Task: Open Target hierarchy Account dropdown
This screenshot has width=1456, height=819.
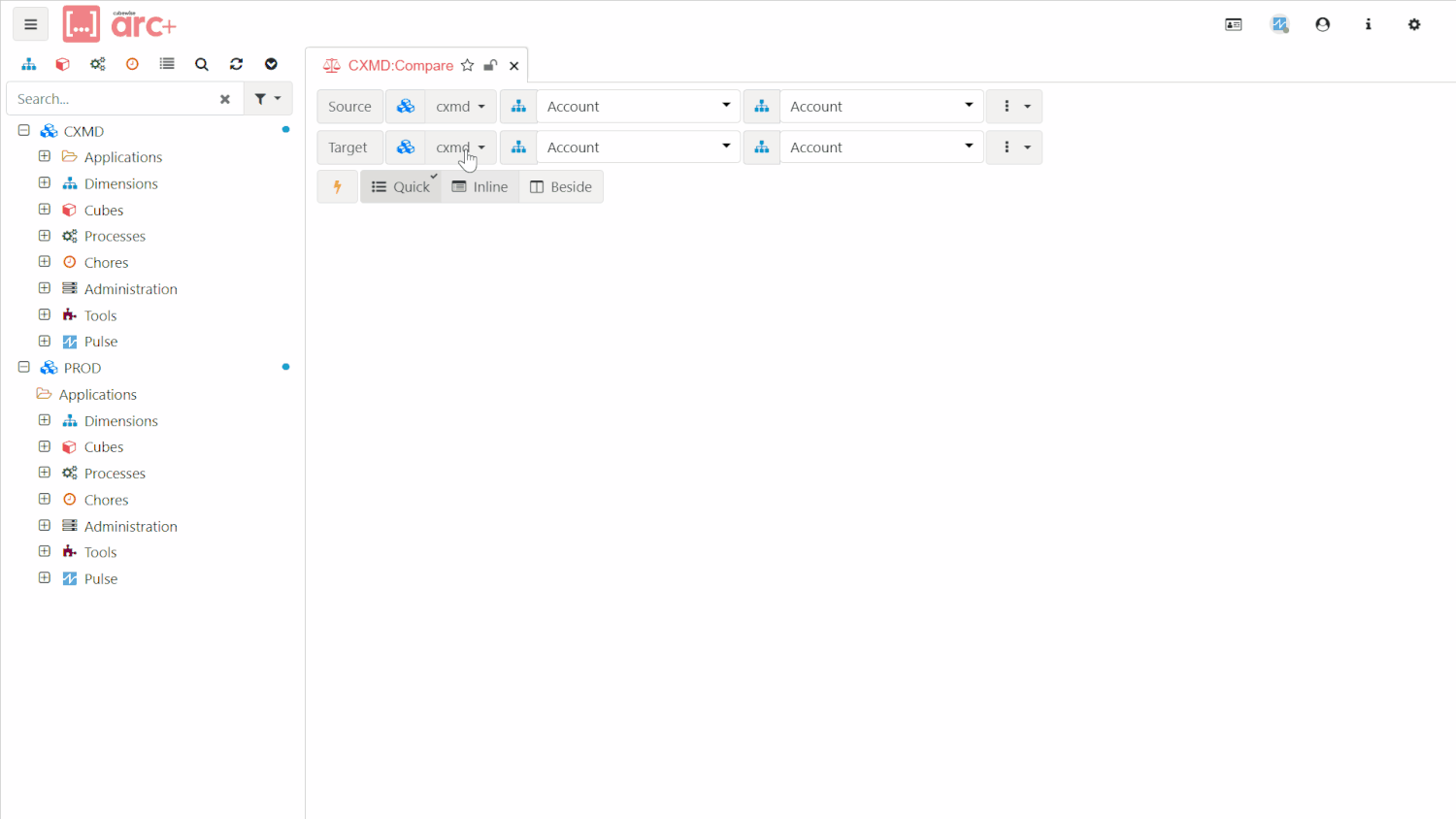Action: coord(881,147)
